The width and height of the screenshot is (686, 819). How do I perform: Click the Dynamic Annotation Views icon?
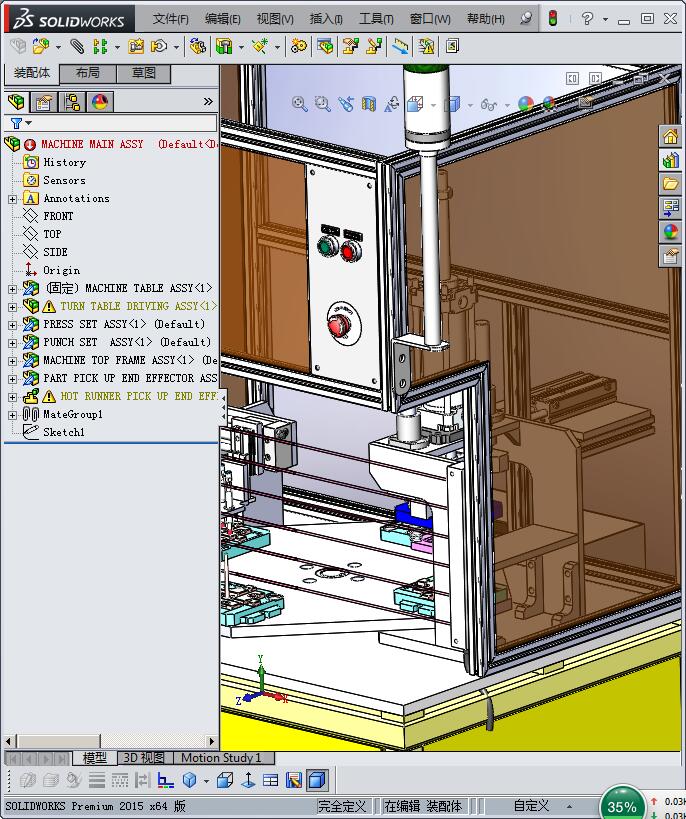click(x=392, y=104)
